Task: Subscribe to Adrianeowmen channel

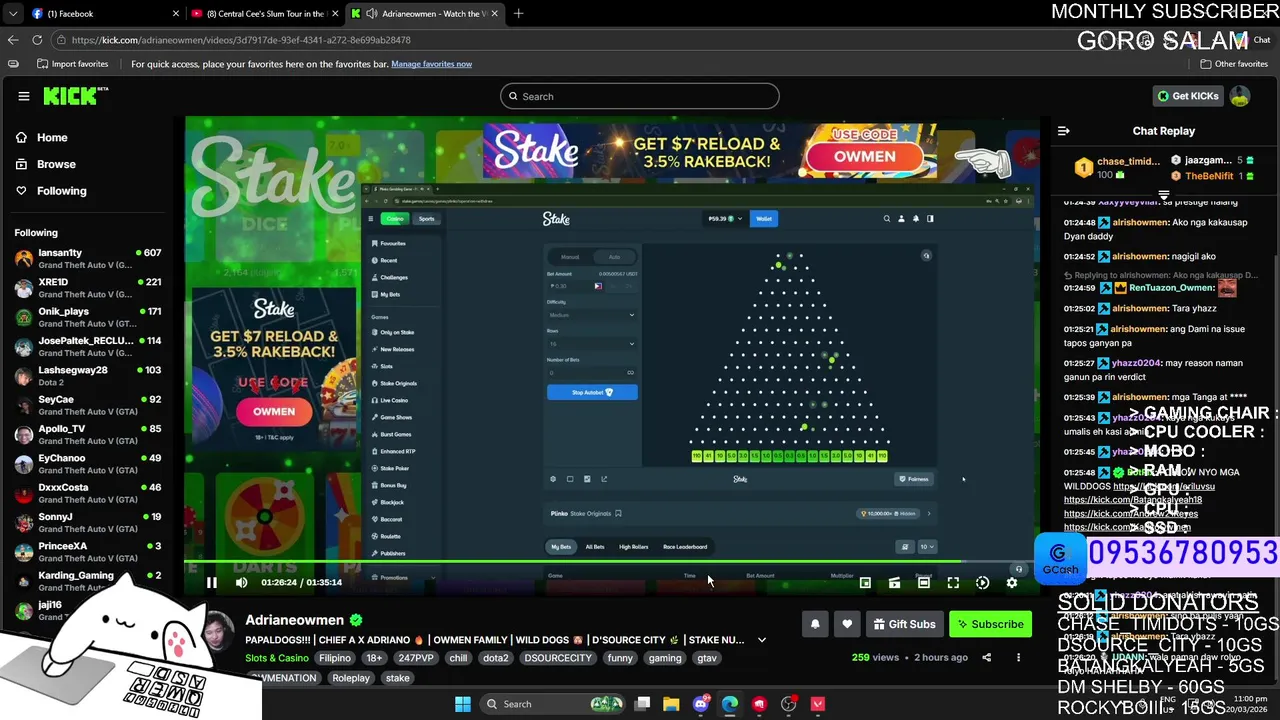Action: pyautogui.click(x=990, y=624)
